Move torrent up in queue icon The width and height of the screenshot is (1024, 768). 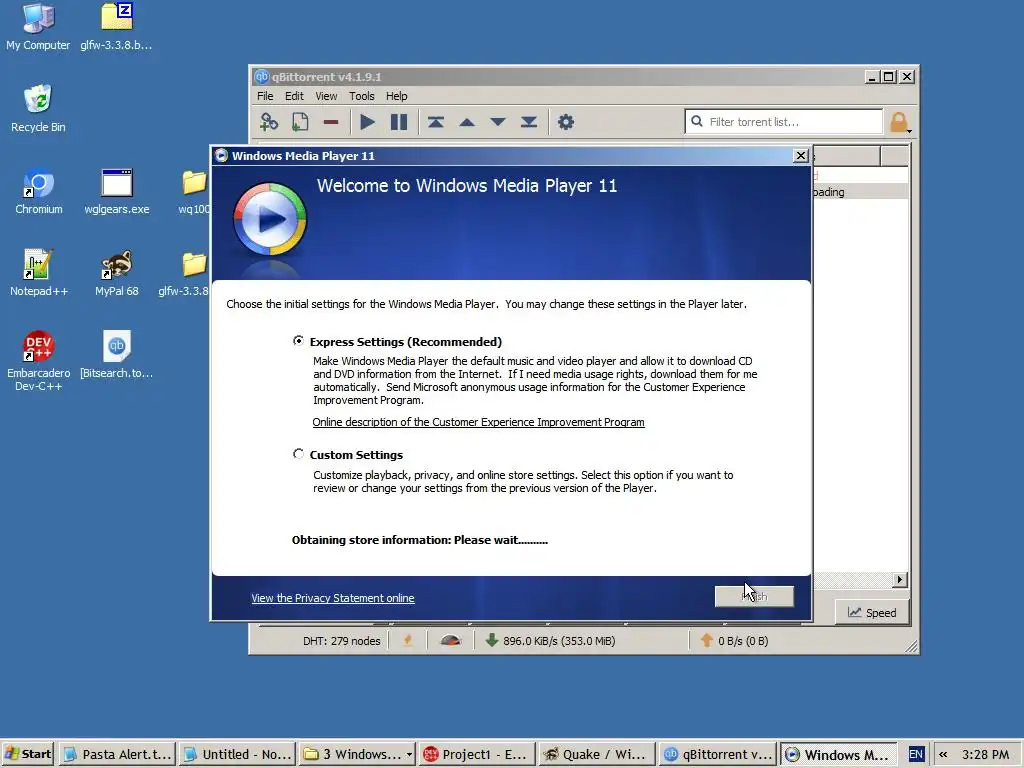point(467,122)
